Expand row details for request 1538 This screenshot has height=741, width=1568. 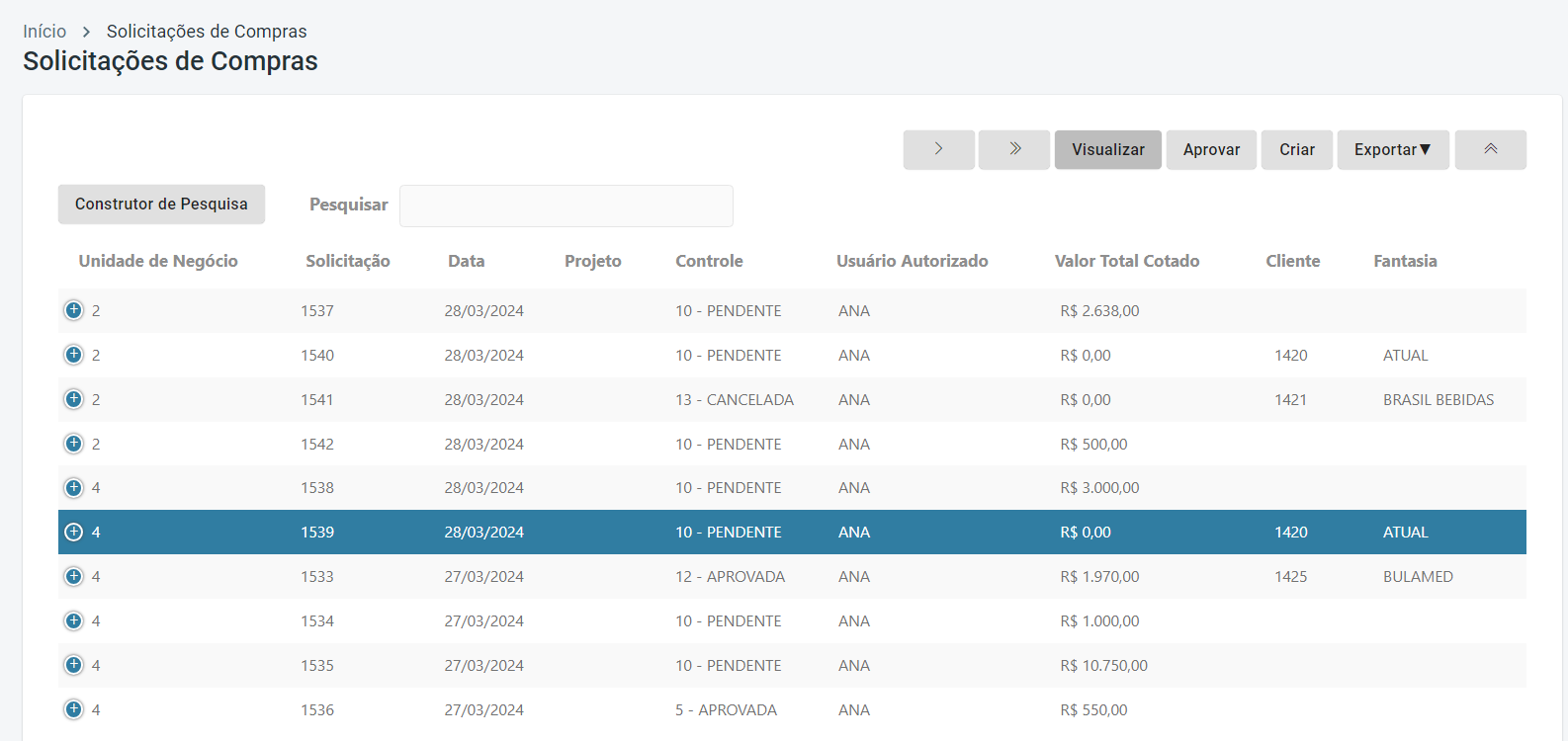coord(74,487)
